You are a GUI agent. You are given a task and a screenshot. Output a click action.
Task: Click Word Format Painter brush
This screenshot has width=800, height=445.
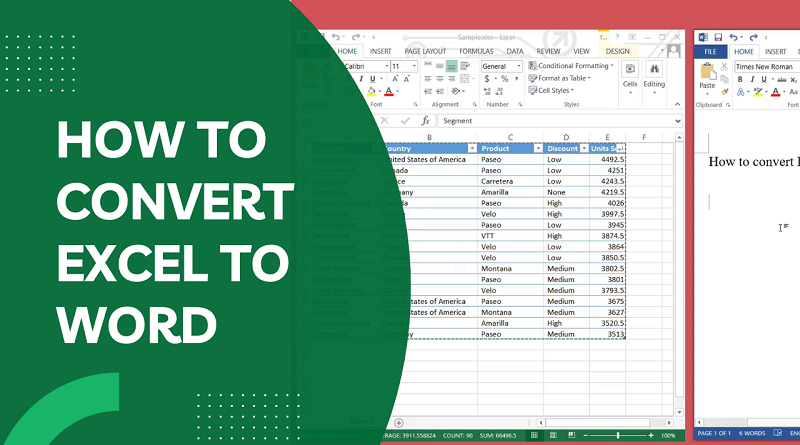pos(724,92)
